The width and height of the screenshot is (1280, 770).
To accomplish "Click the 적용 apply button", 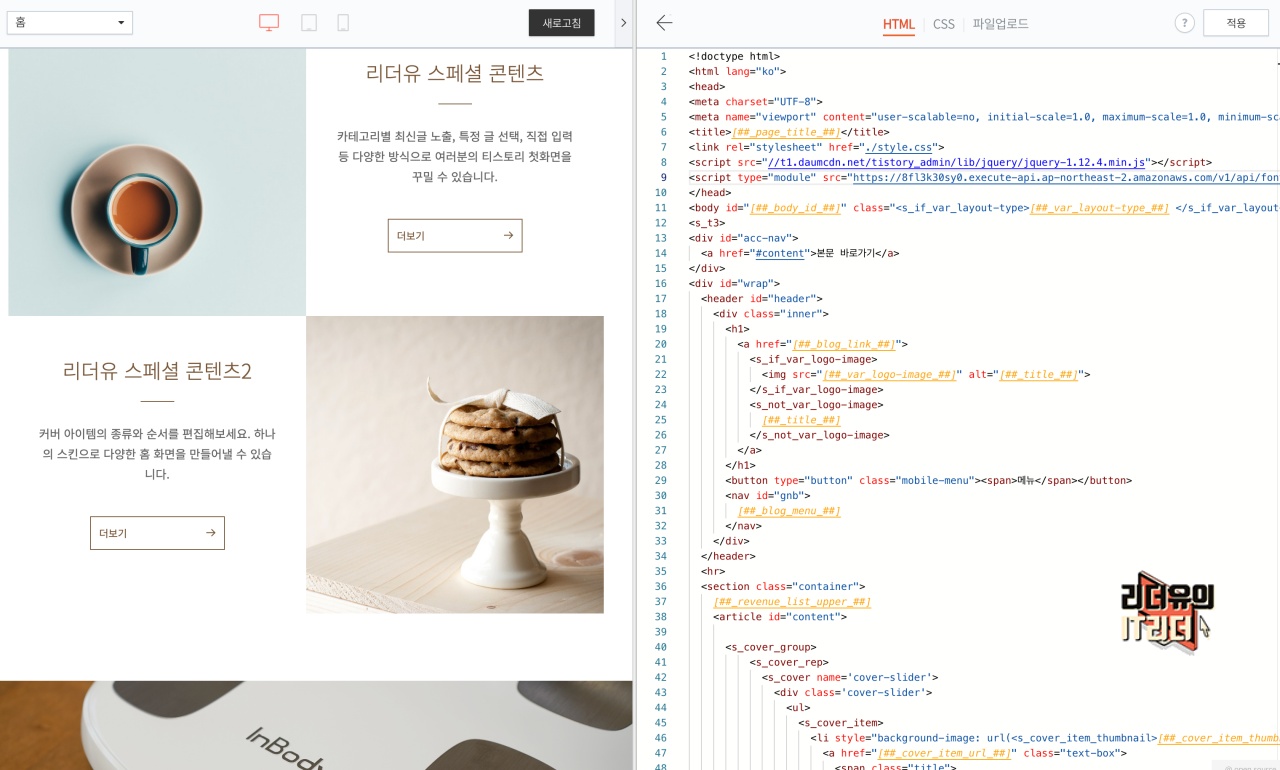I will click(1236, 23).
